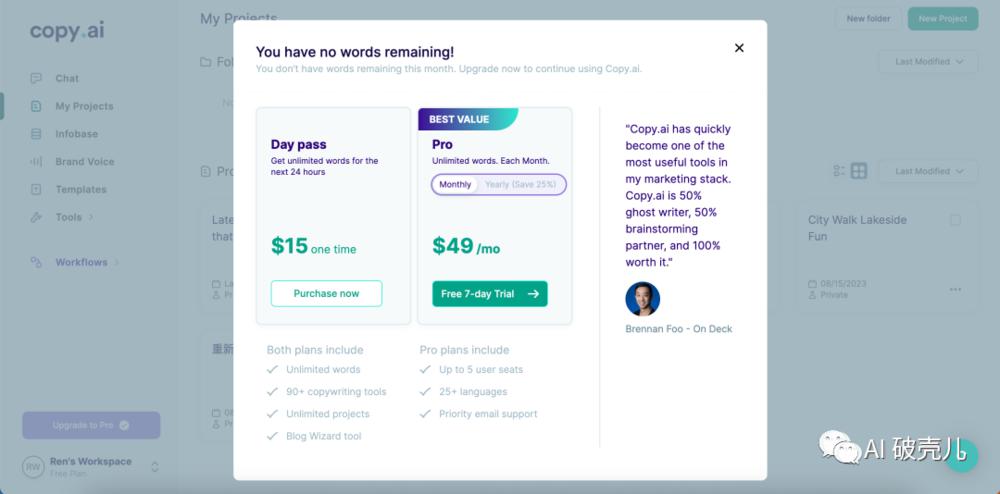This screenshot has height=494, width=1000.
Task: Click the Chat icon in sidebar
Action: [x=36, y=78]
